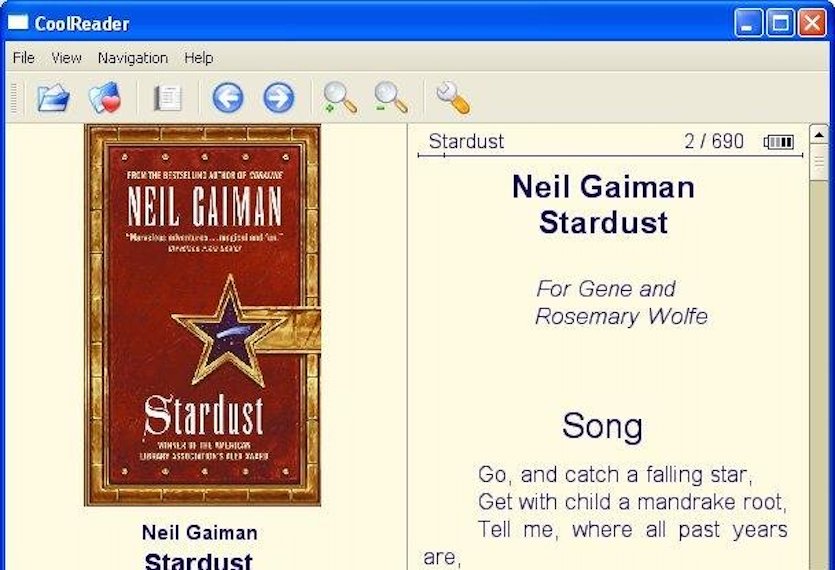Click the Stardust book cover image

point(203,315)
